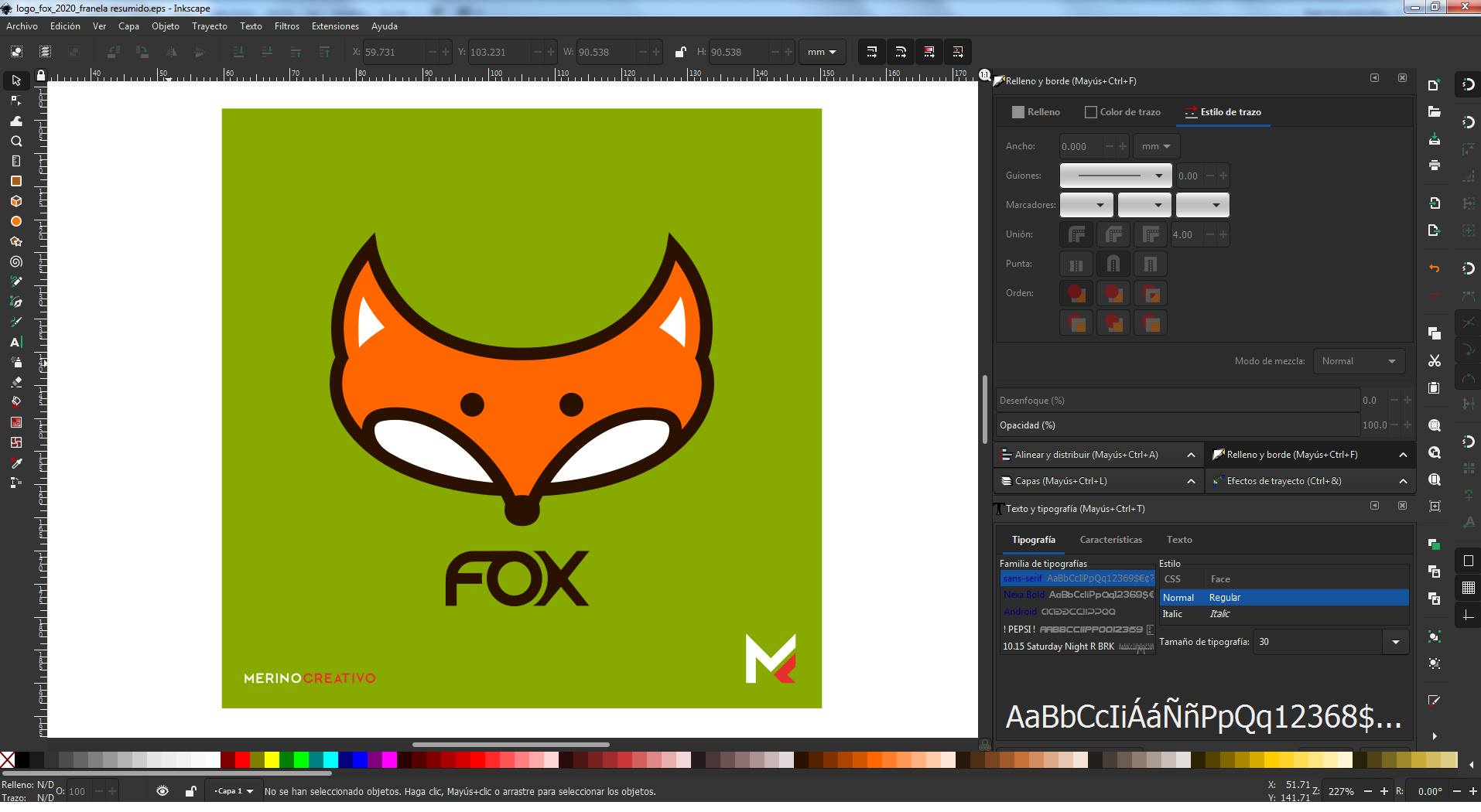Click the zoom in plus button

tap(1384, 791)
